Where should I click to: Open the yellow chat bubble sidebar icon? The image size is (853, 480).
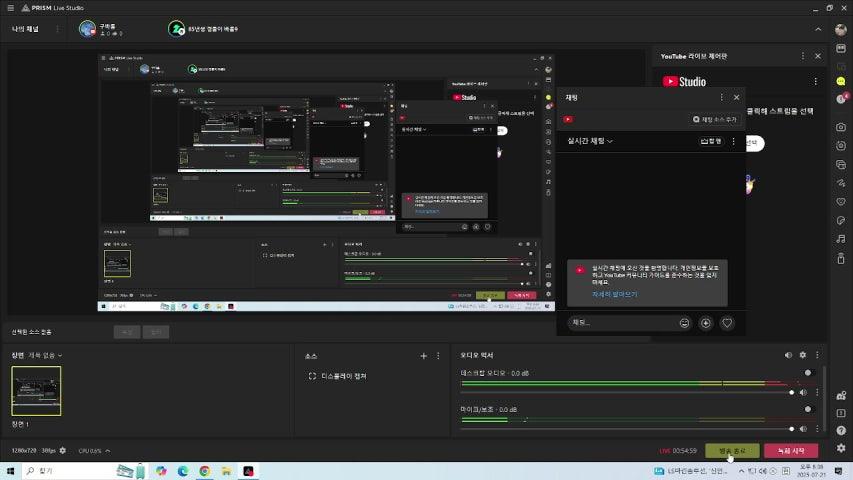click(841, 82)
